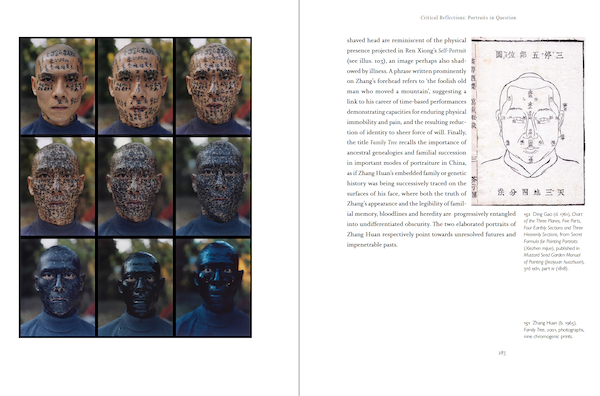Viewport: 600px width, 396px height.
Task: Open the last portrait in the second row
Action: point(214,186)
